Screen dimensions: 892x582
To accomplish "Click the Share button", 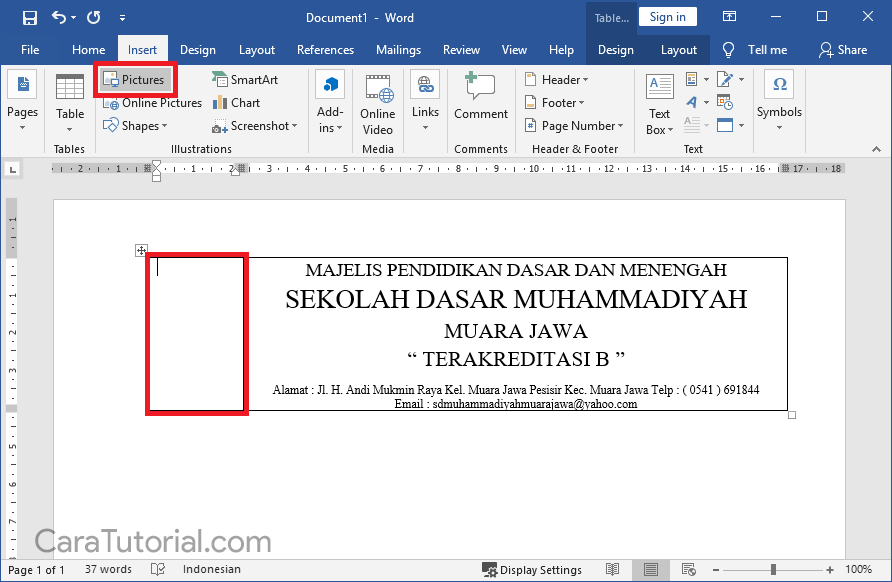I will coord(843,50).
